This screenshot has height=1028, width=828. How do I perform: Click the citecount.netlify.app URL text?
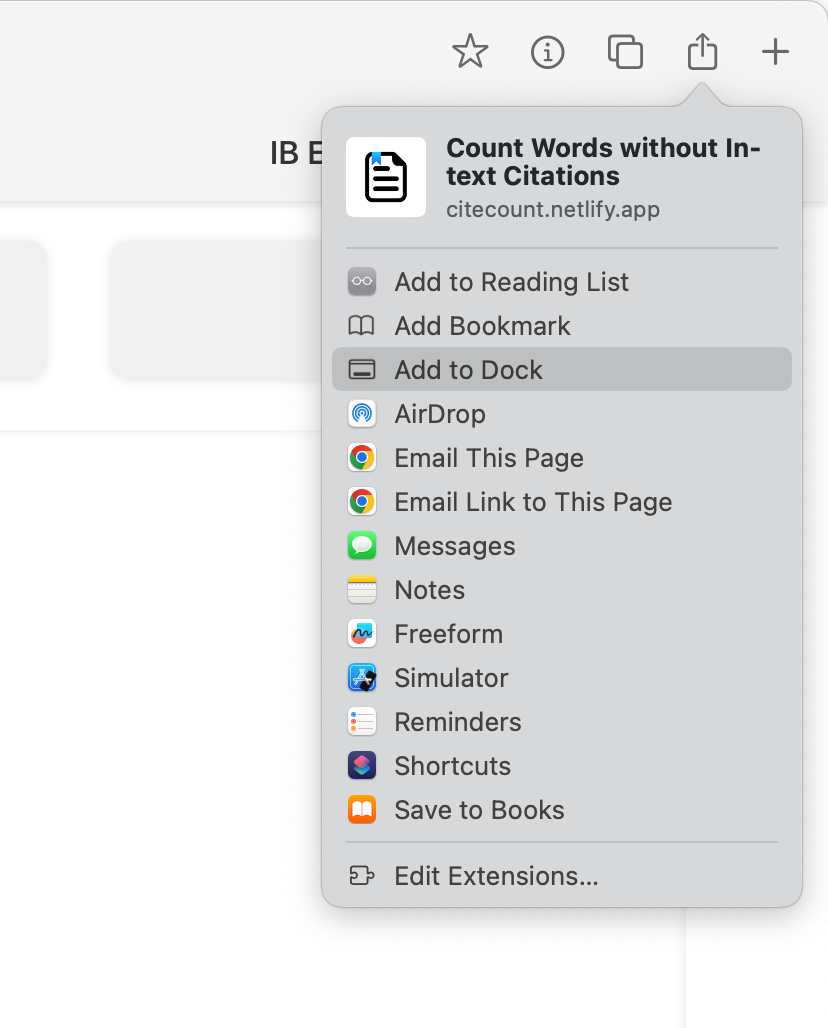pyautogui.click(x=553, y=209)
